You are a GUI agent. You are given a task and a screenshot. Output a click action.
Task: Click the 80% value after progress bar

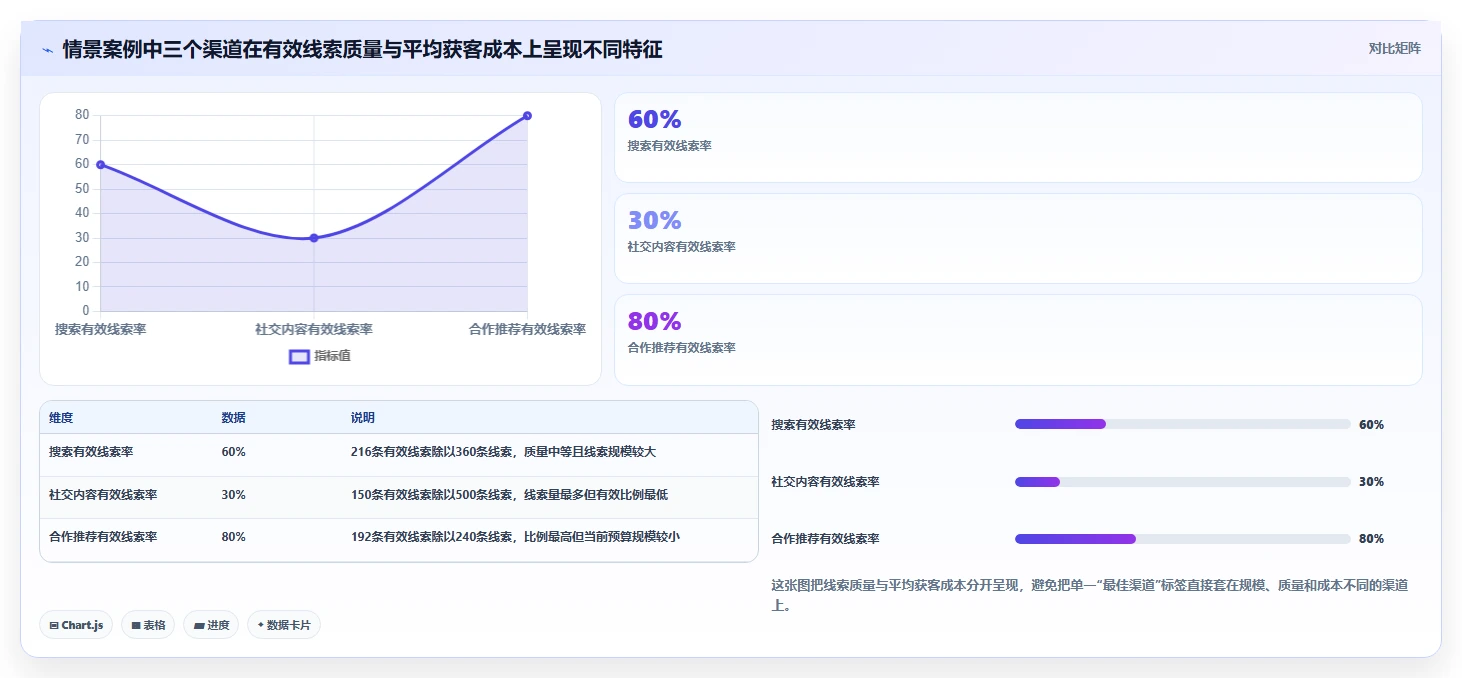(1371, 539)
